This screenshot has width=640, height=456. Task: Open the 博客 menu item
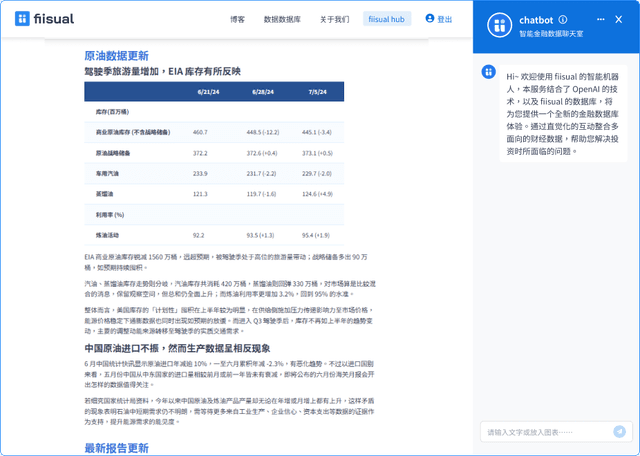(237, 19)
